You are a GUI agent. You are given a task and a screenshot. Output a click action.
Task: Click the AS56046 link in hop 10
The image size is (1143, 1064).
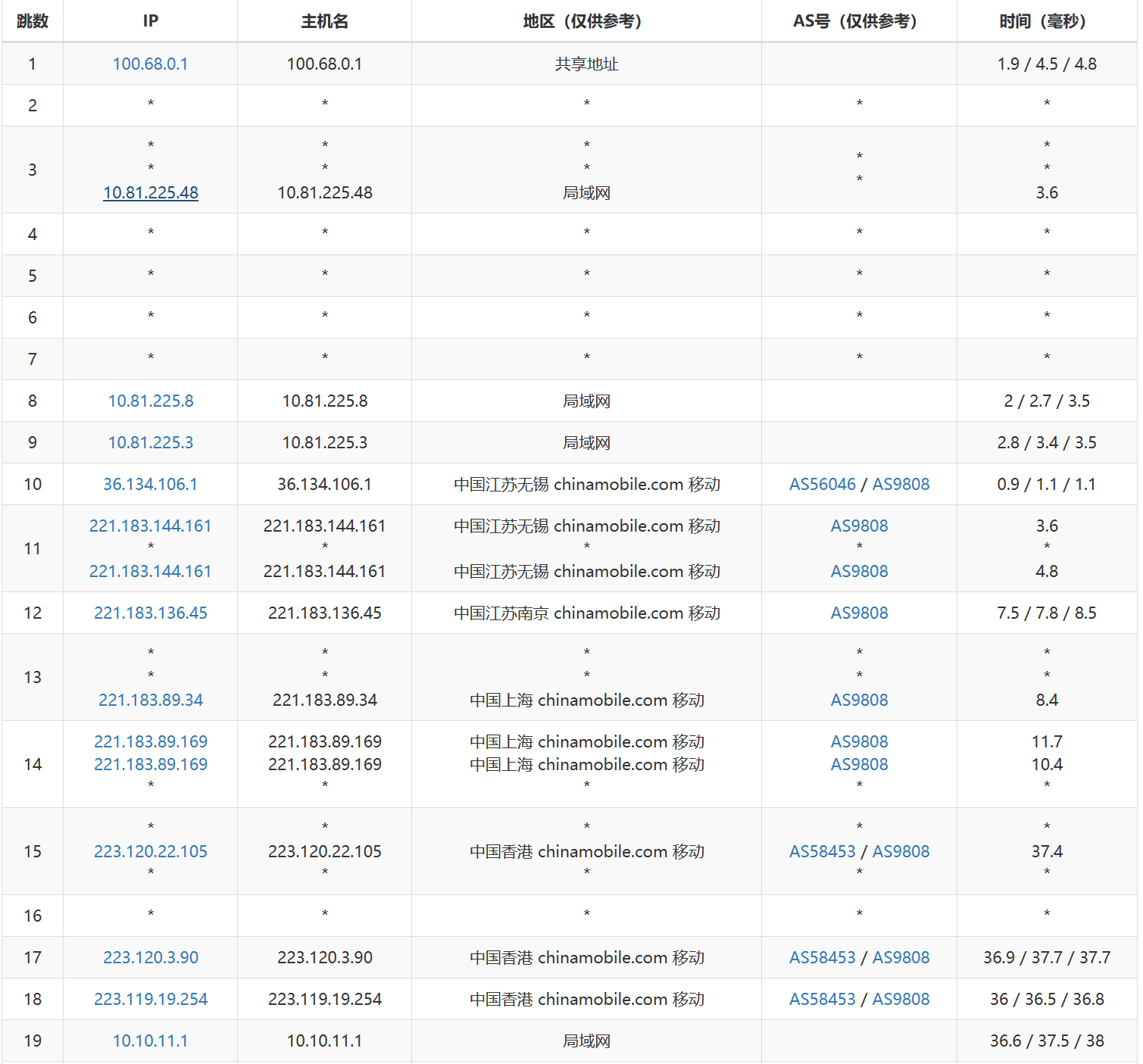pos(823,484)
